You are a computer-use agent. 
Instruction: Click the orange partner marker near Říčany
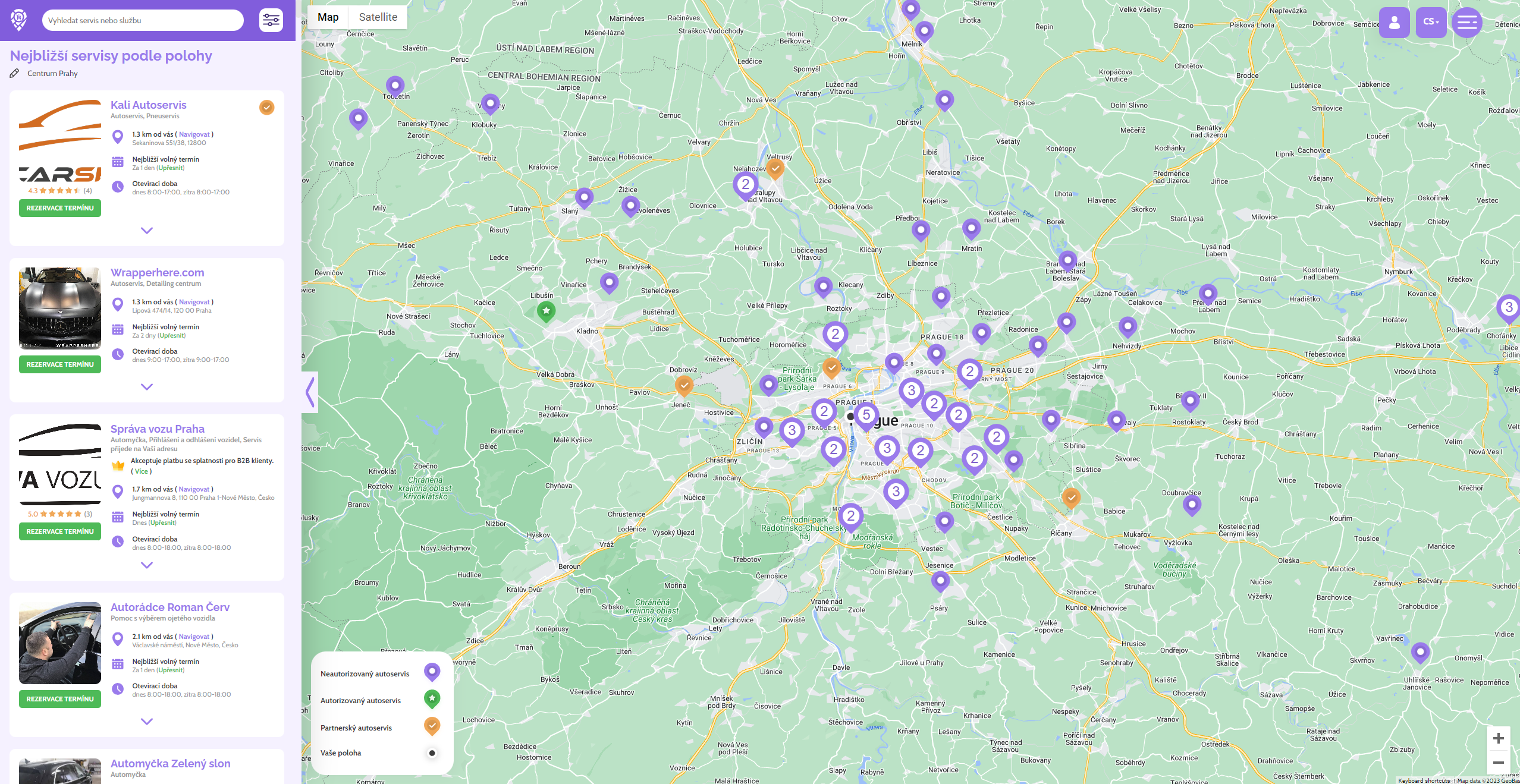[1071, 498]
